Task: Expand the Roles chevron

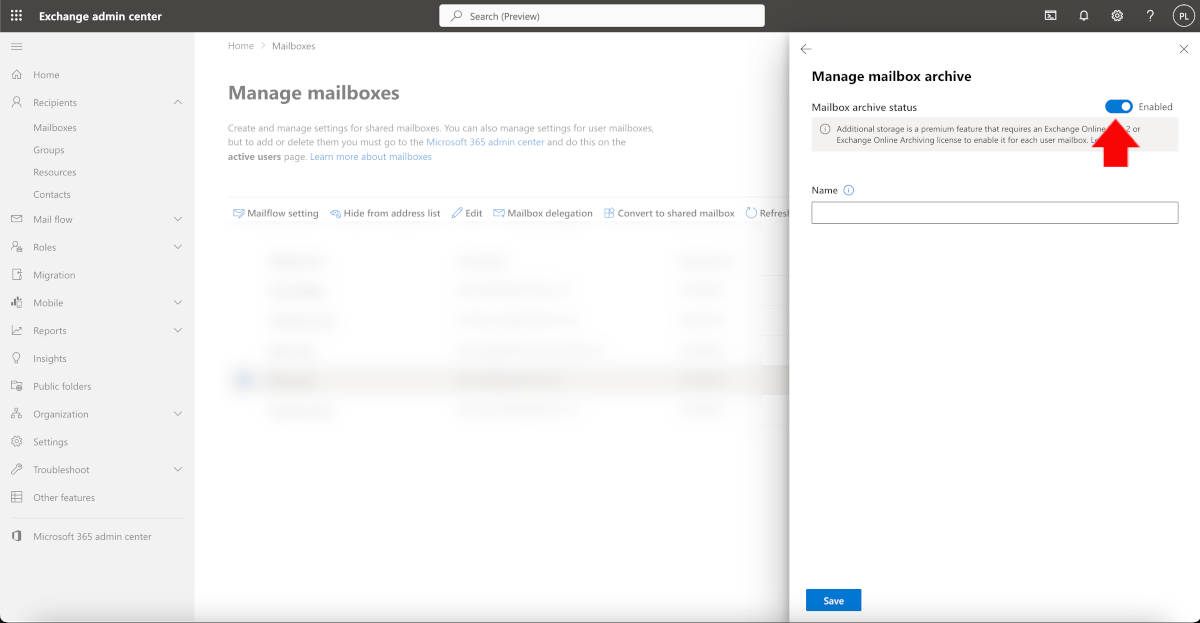Action: click(178, 247)
